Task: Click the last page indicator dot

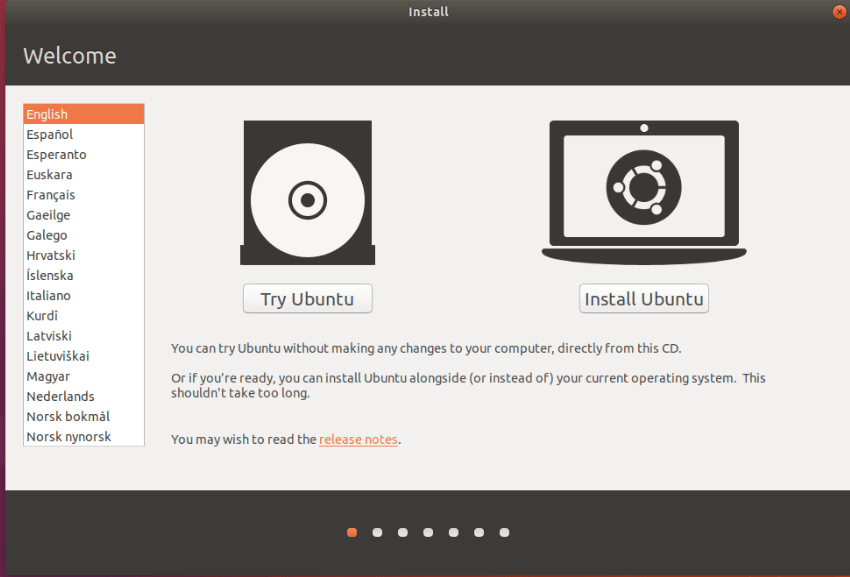Action: [x=503, y=532]
